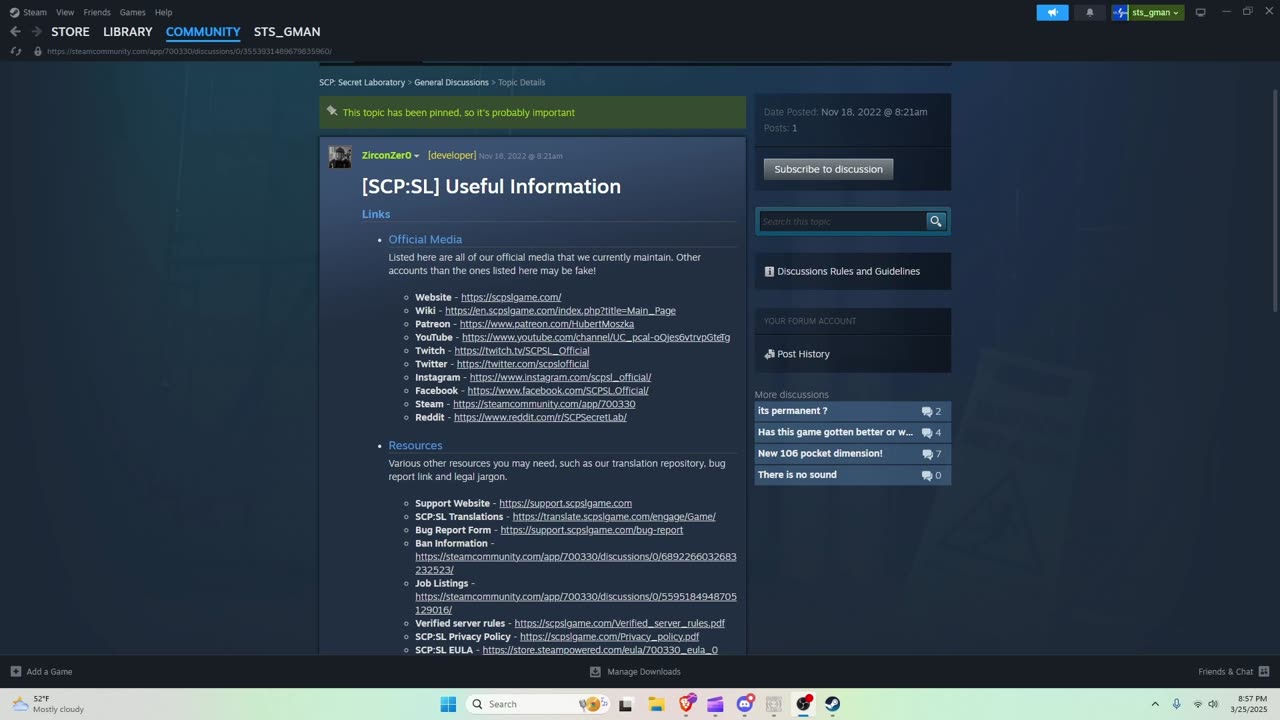Image resolution: width=1280 pixels, height=720 pixels.
Task: Switch to Big Picture mode monitor icon
Action: 1201,12
